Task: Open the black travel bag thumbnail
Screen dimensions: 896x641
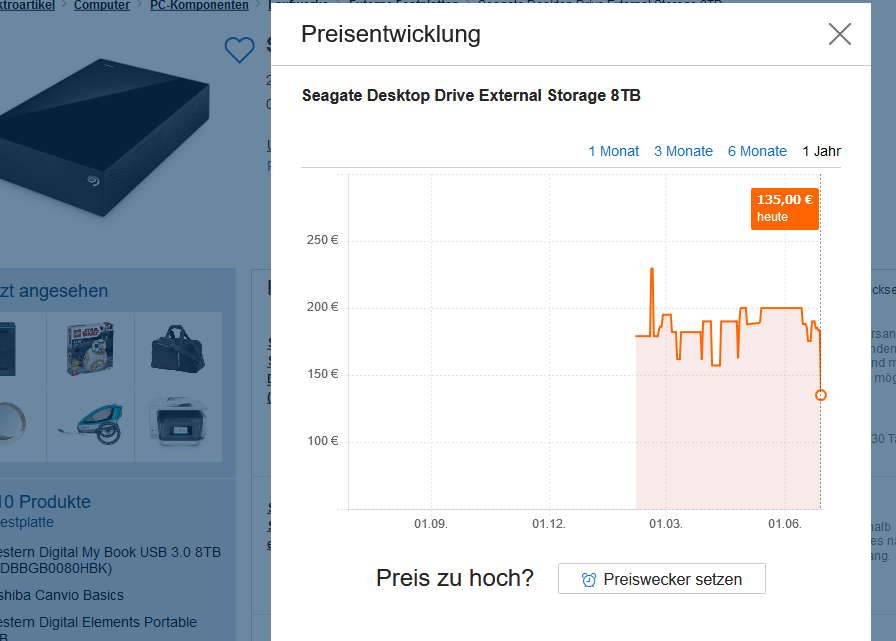Action: tap(177, 347)
